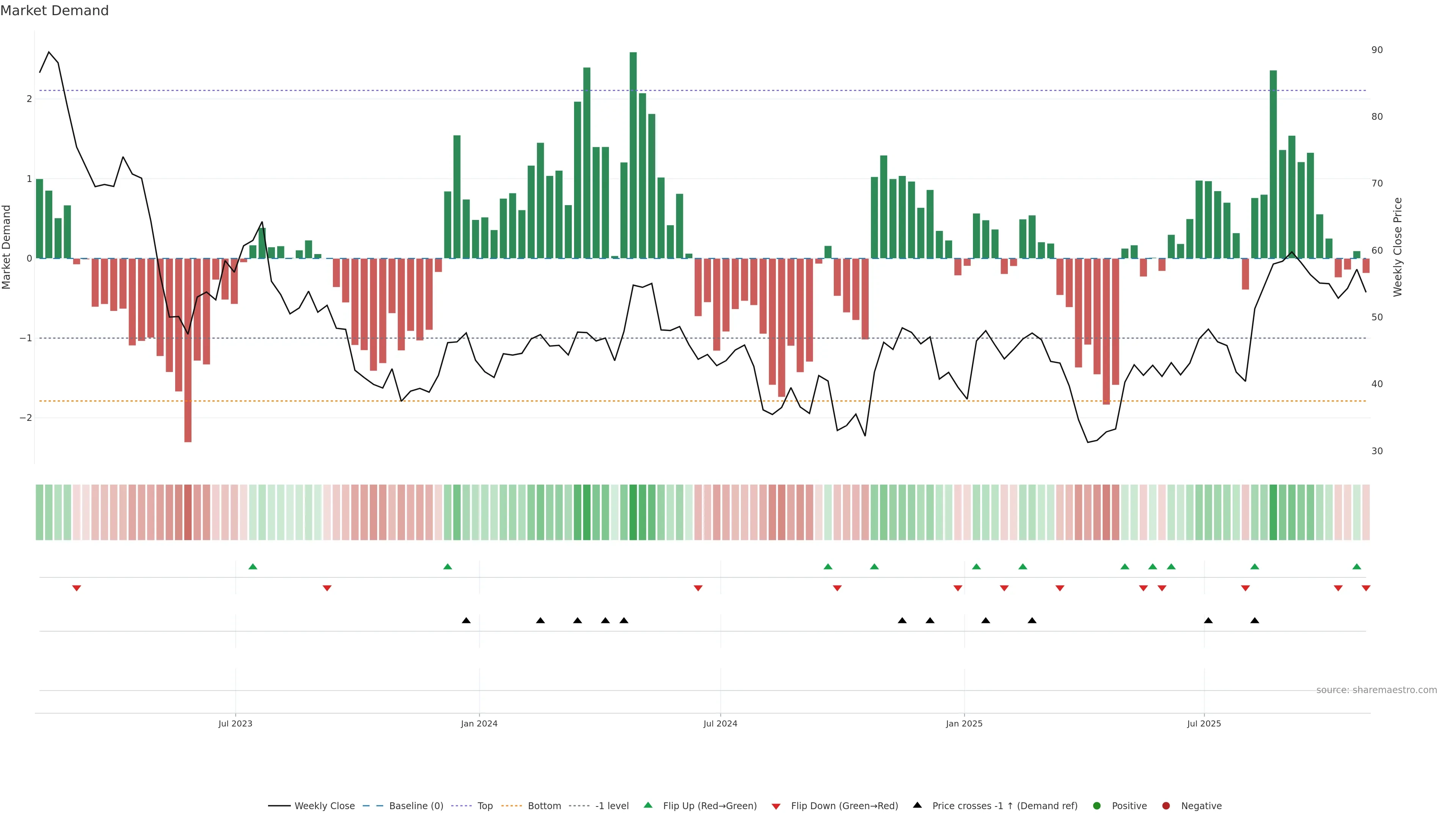Click the green Flip Up triangle legend icon
Image resolution: width=1456 pixels, height=819 pixels.
[648, 805]
